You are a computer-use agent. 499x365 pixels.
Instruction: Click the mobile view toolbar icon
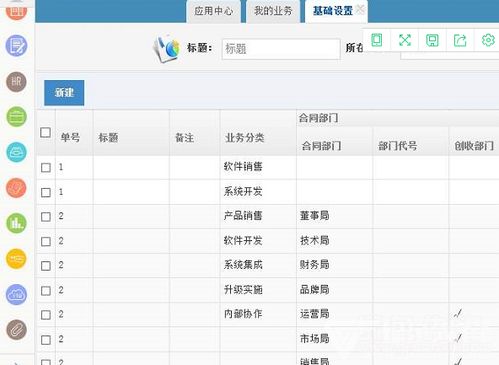(377, 40)
